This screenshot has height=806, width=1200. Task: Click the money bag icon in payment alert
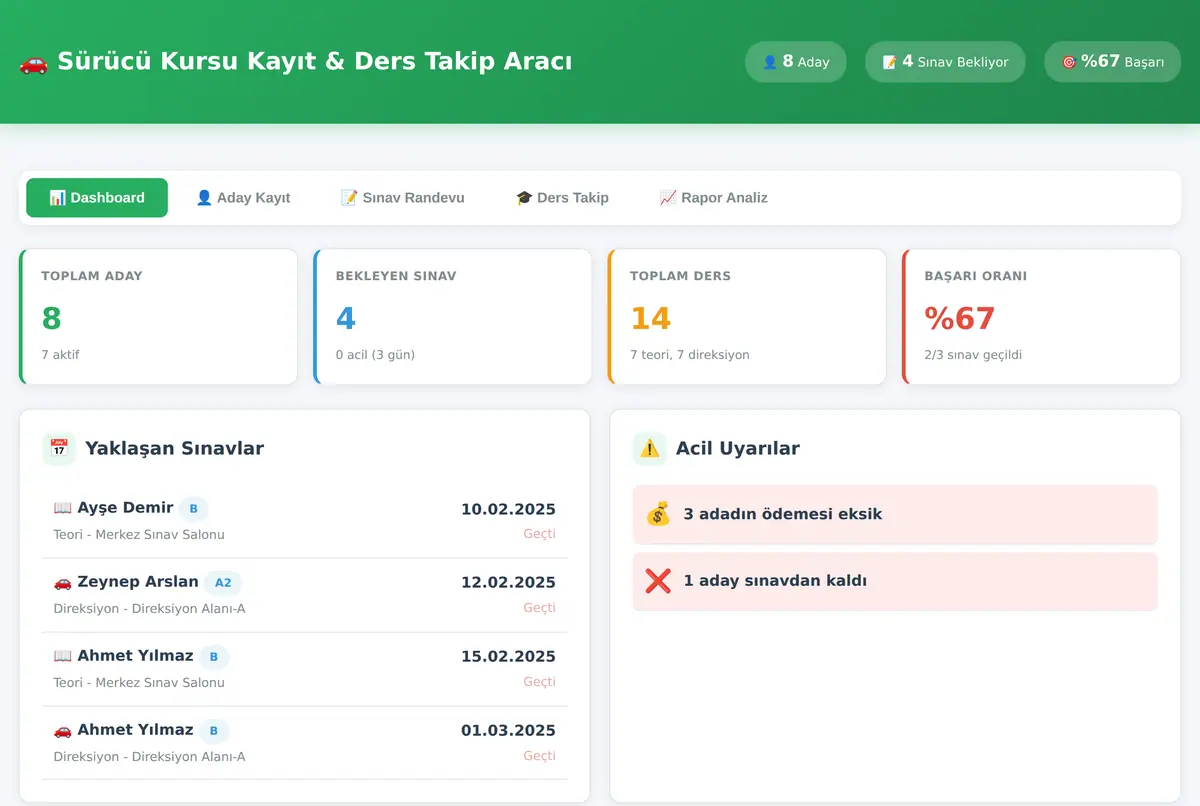tap(658, 514)
